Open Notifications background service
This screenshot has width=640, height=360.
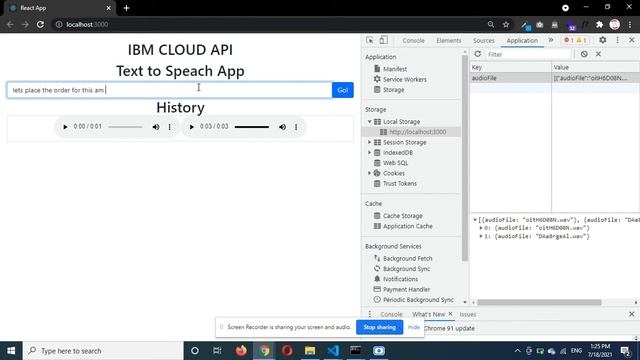pos(400,279)
